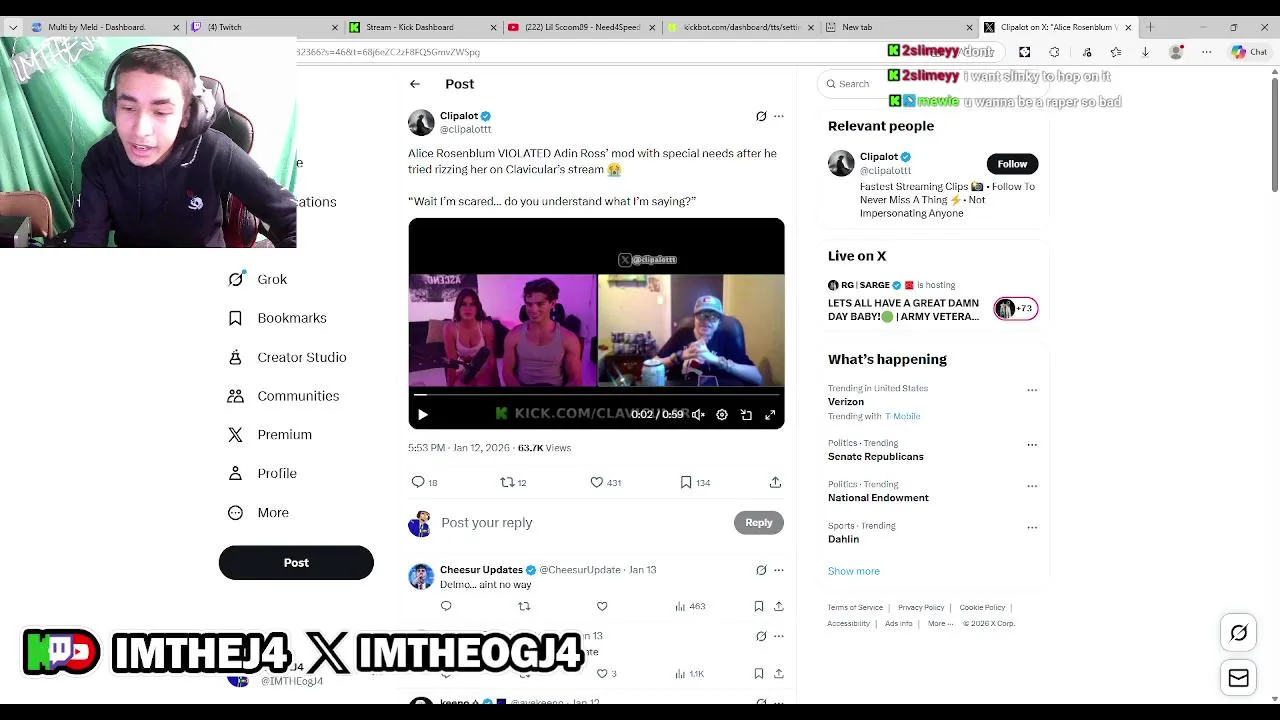Share the Clipalot post
Viewport: 1280px width, 720px height.
[775, 482]
